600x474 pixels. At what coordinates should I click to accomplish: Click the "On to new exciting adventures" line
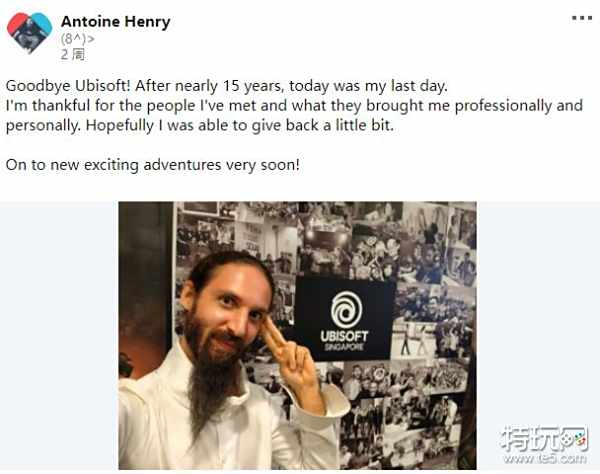pyautogui.click(x=153, y=165)
